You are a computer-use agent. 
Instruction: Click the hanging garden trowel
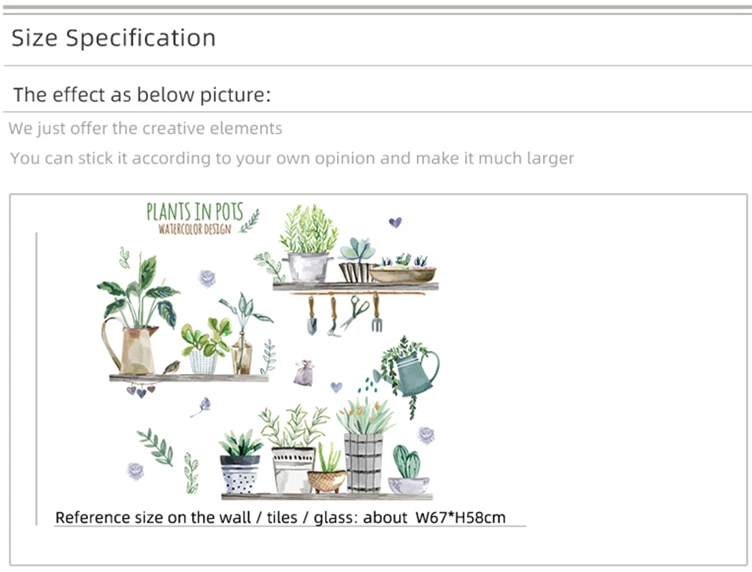312,315
